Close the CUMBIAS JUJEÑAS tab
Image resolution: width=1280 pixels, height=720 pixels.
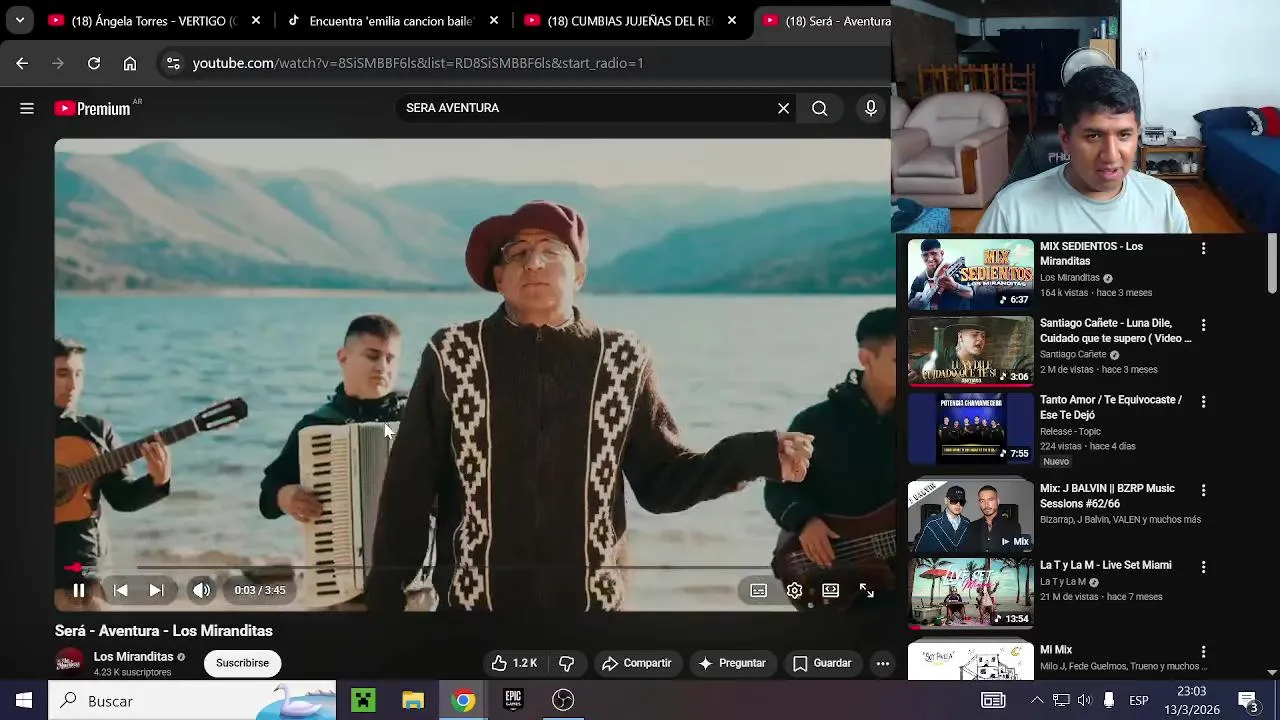(x=732, y=20)
